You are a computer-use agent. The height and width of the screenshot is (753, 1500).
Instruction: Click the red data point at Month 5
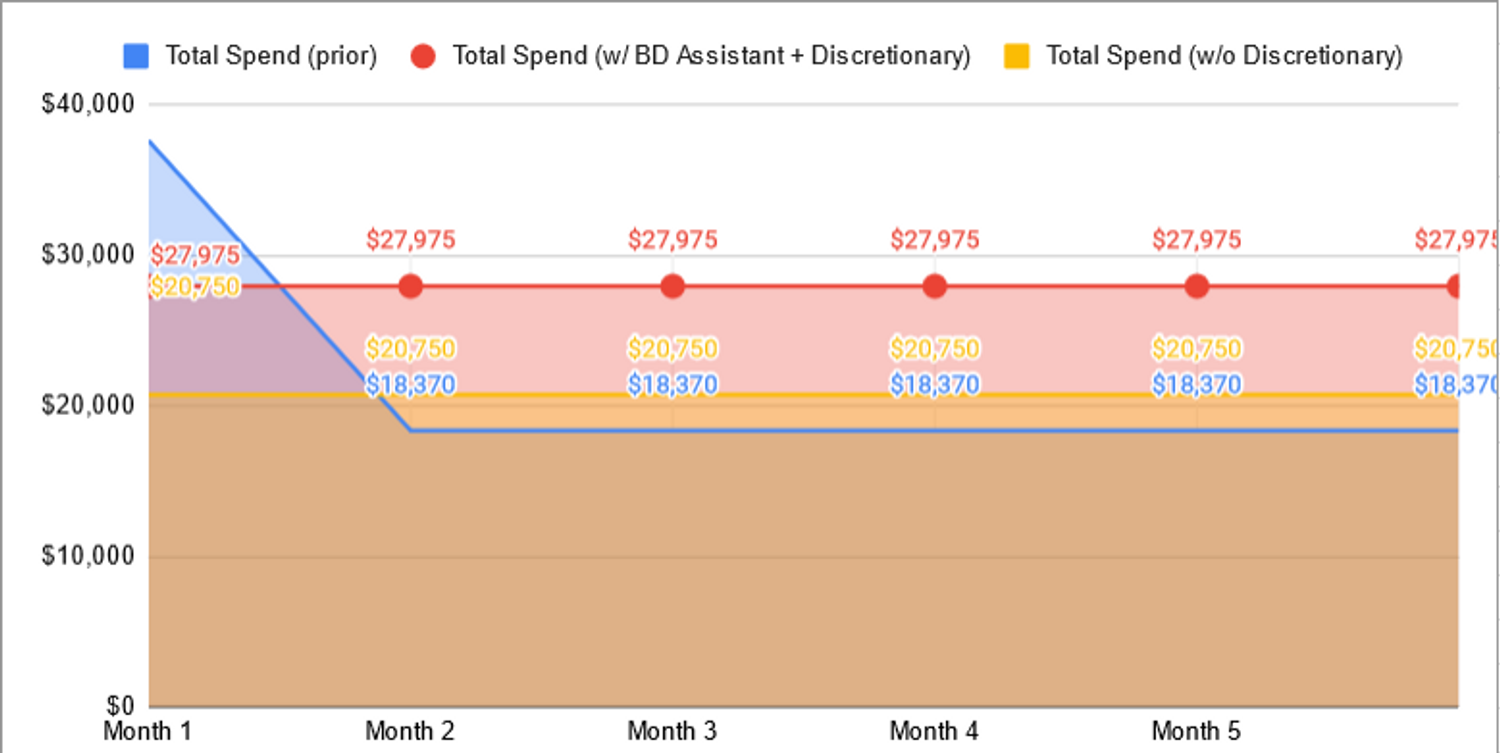click(x=1197, y=286)
